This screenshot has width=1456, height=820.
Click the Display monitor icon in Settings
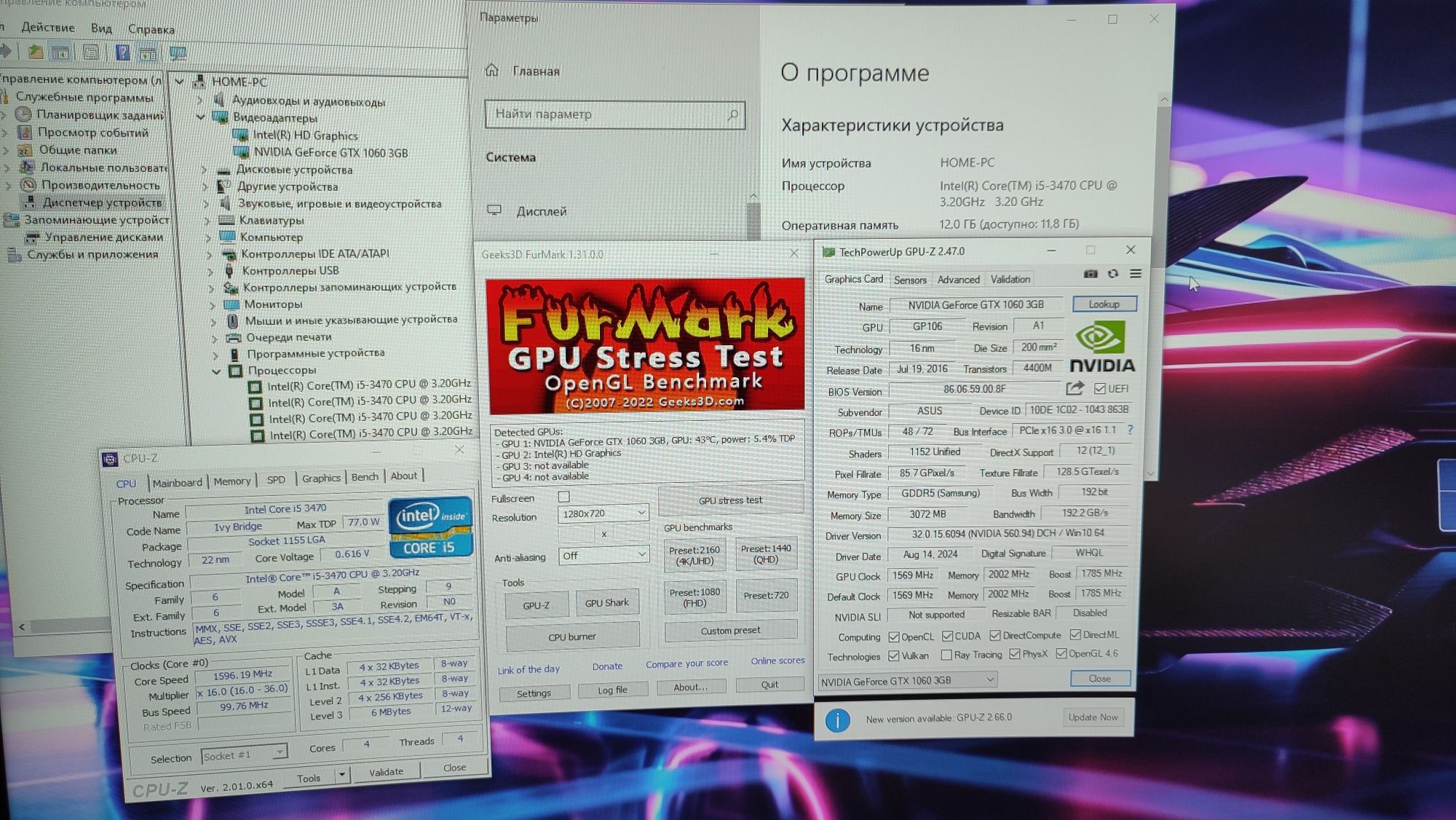click(x=494, y=210)
